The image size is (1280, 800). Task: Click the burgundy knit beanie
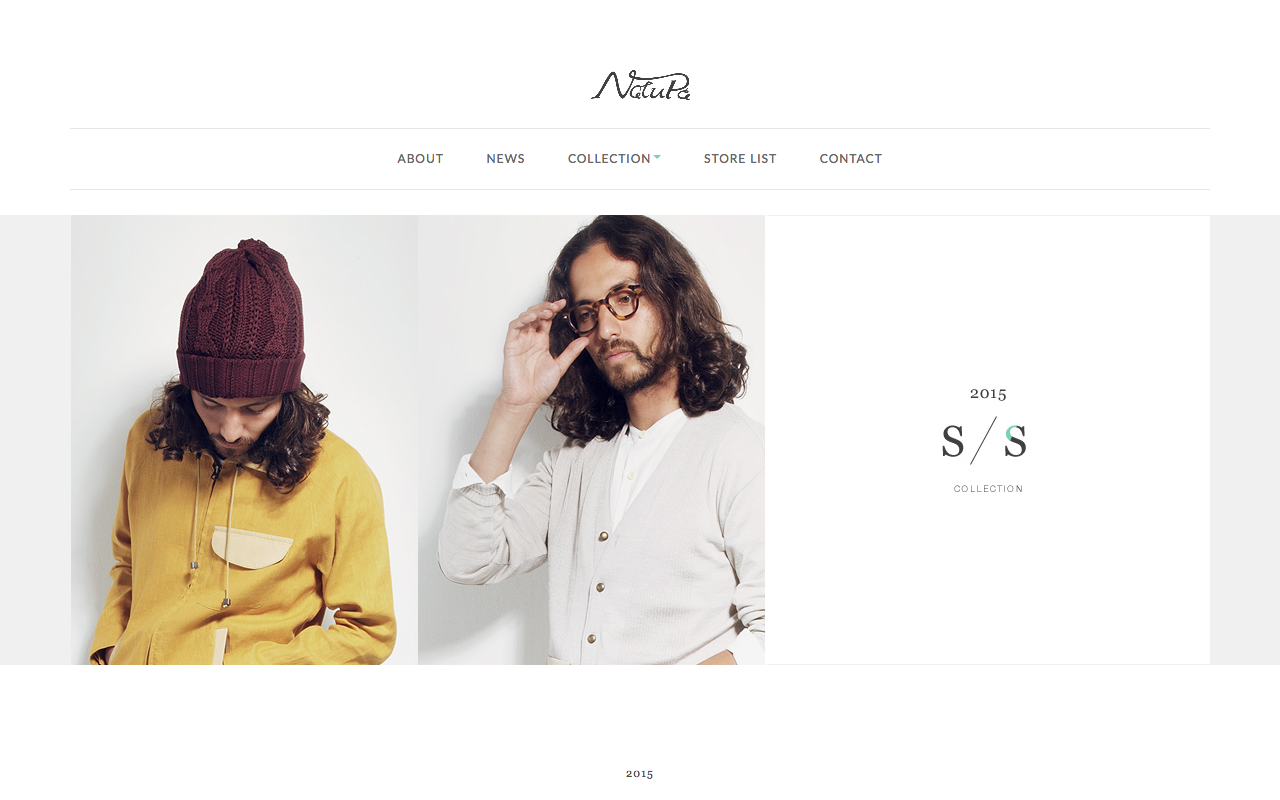(x=241, y=318)
